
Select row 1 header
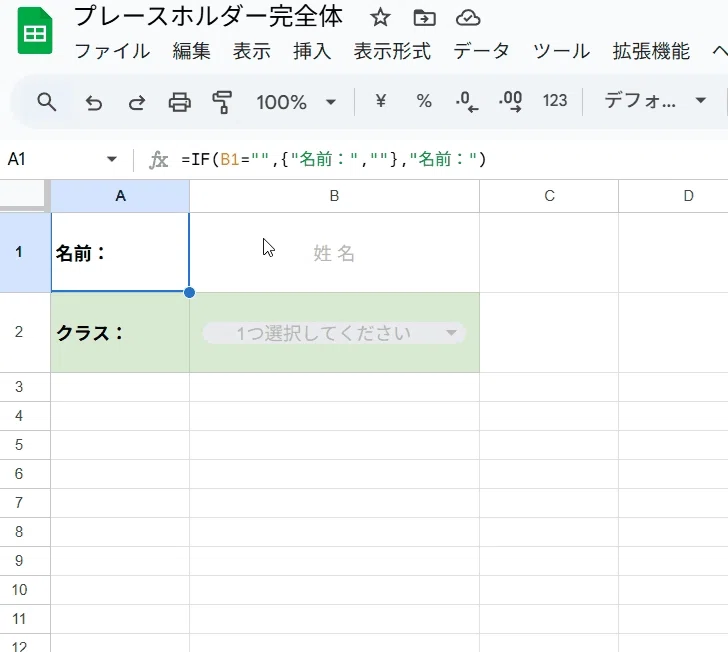click(x=25, y=252)
